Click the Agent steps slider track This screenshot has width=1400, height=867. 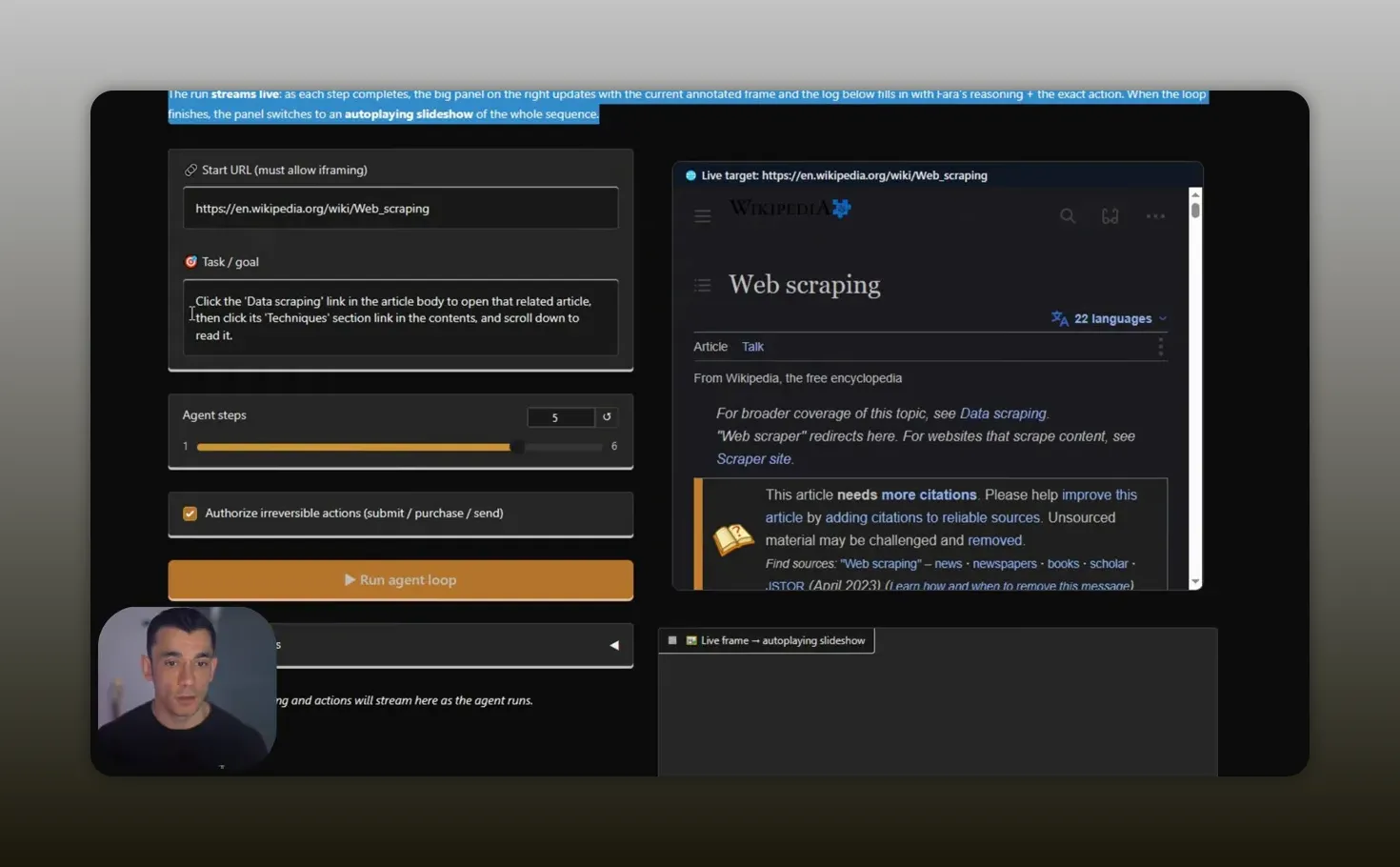[399, 447]
